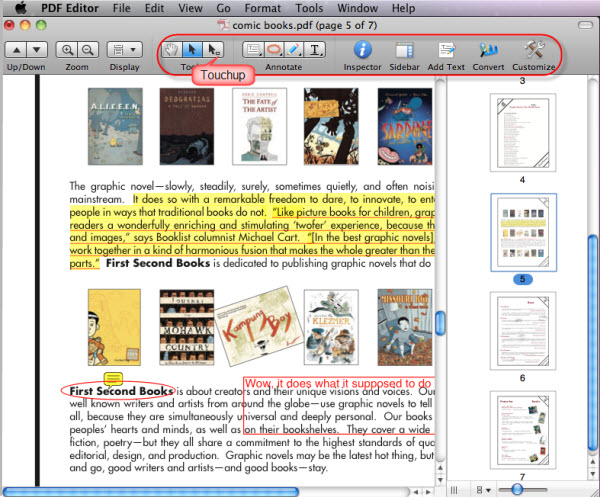Open the Edit menu

(154, 8)
